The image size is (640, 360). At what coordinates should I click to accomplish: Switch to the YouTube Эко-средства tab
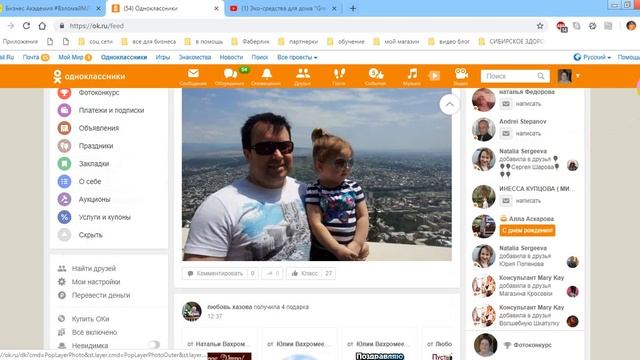(x=283, y=8)
